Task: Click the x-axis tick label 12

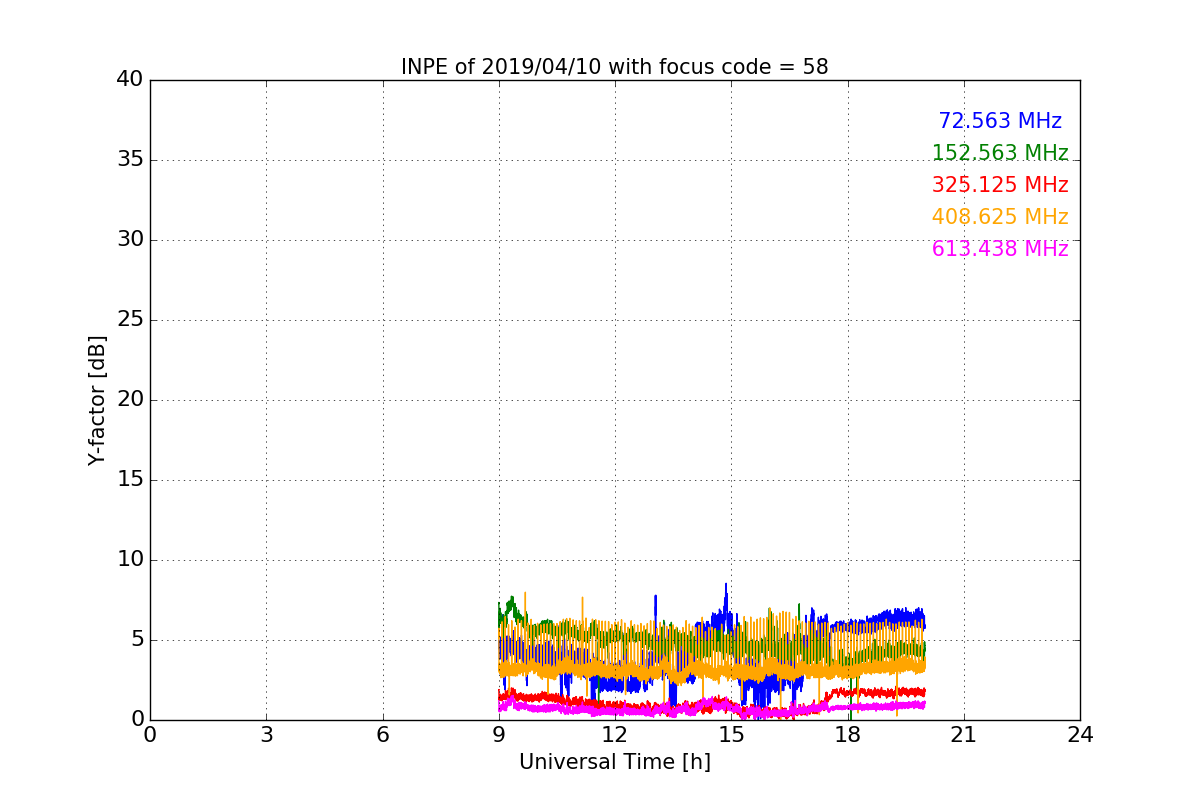Action: coord(615,734)
